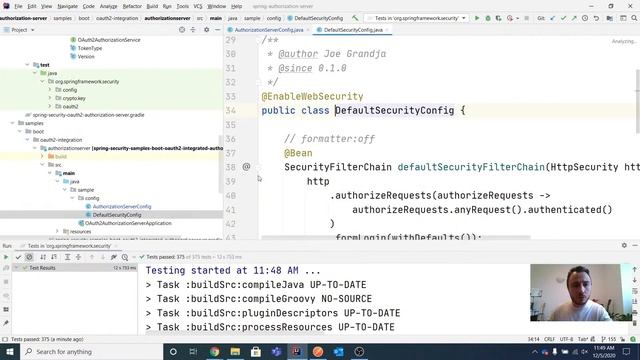640x360 pixels.
Task: Open test history clock icon
Action: (125, 257)
